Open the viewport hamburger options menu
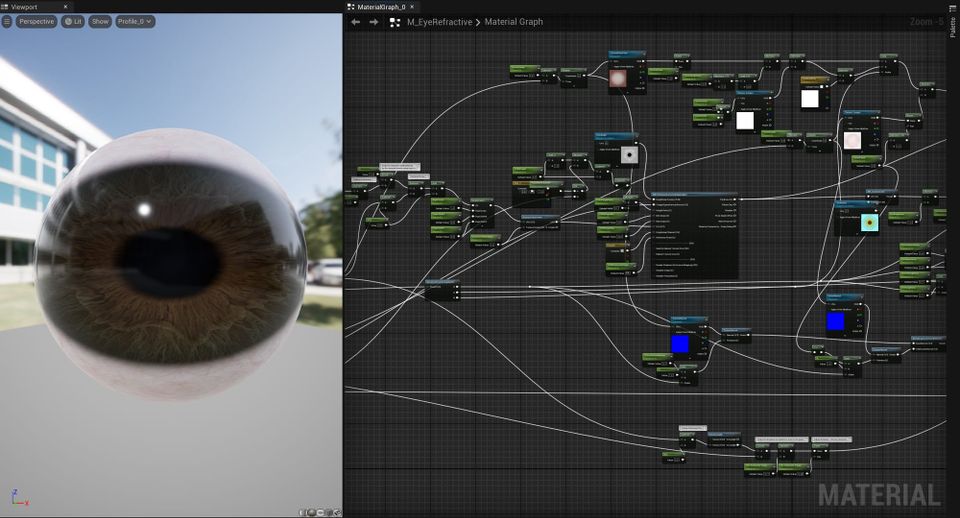Image resolution: width=960 pixels, height=518 pixels. tap(7, 21)
